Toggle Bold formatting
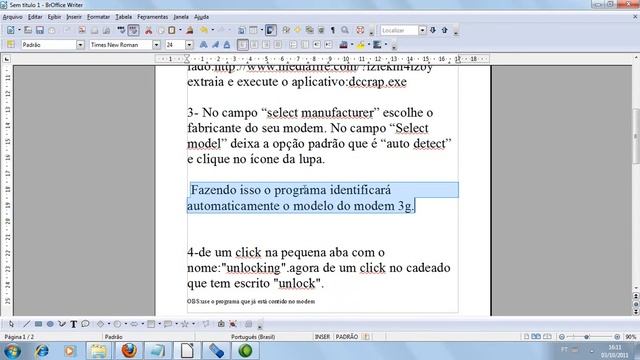The image size is (640, 360). point(203,44)
